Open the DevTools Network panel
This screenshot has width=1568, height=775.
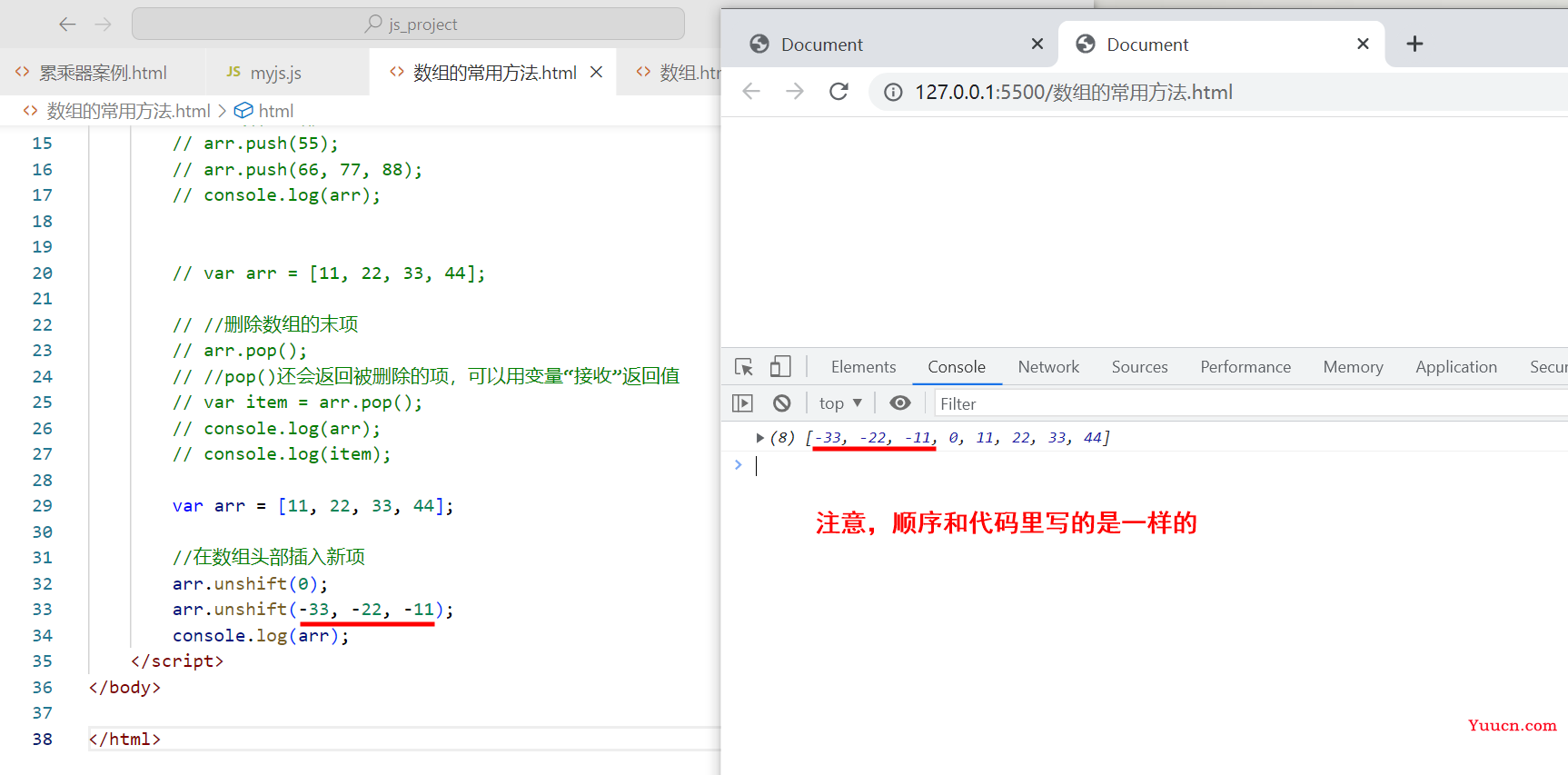1048,367
